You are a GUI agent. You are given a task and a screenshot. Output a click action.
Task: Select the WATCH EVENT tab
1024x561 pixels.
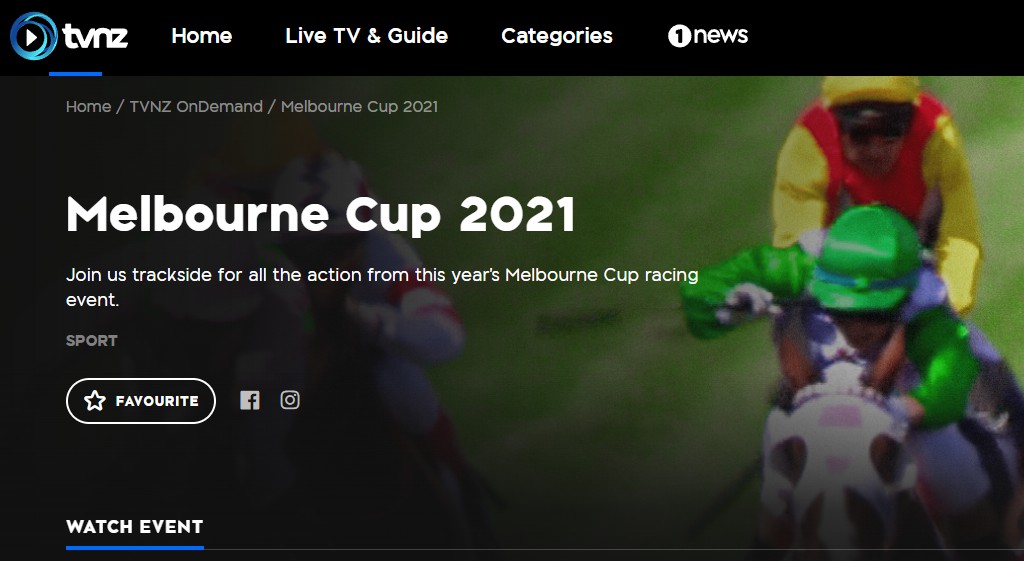coord(135,526)
